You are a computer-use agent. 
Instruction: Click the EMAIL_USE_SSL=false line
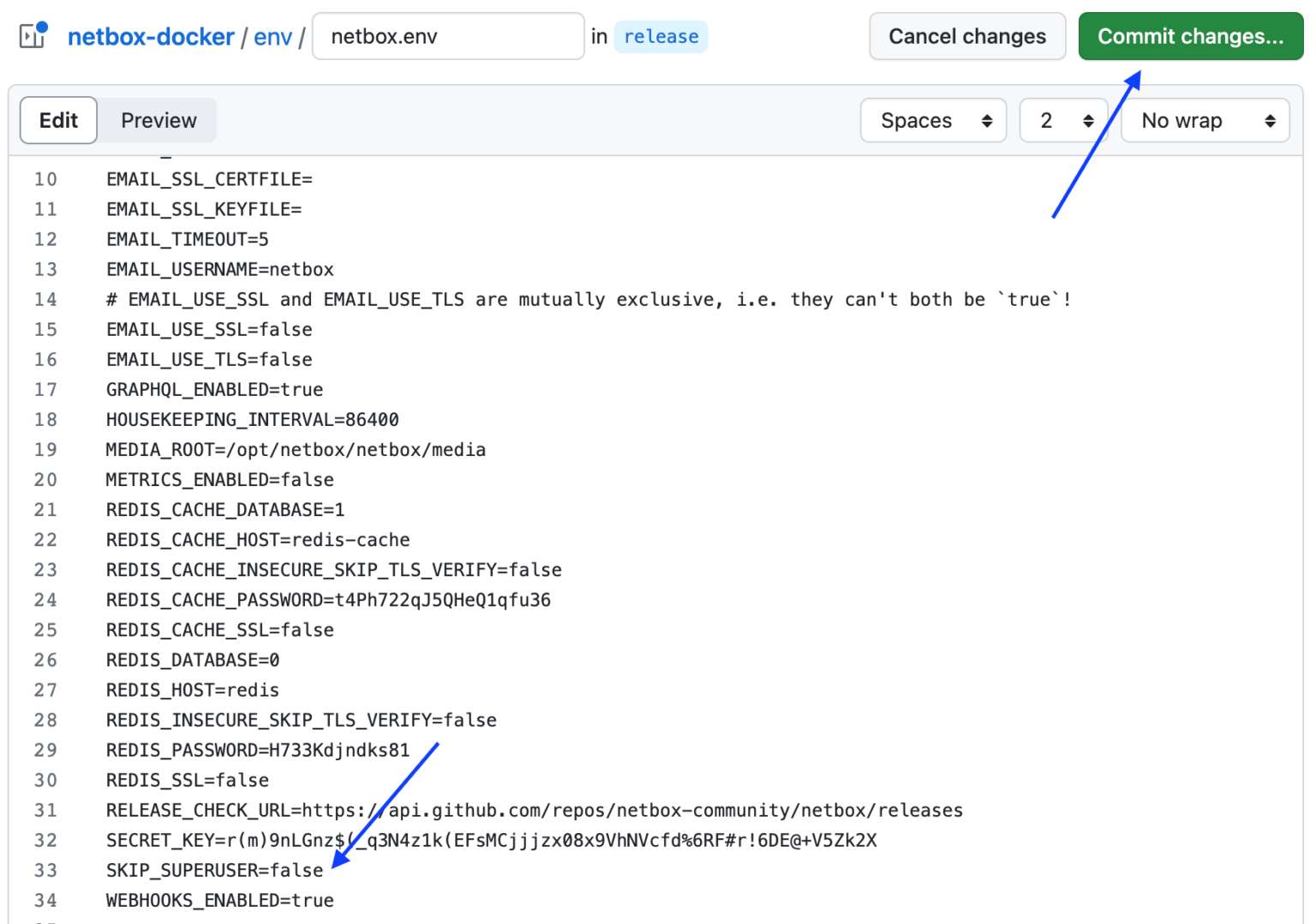click(x=209, y=329)
